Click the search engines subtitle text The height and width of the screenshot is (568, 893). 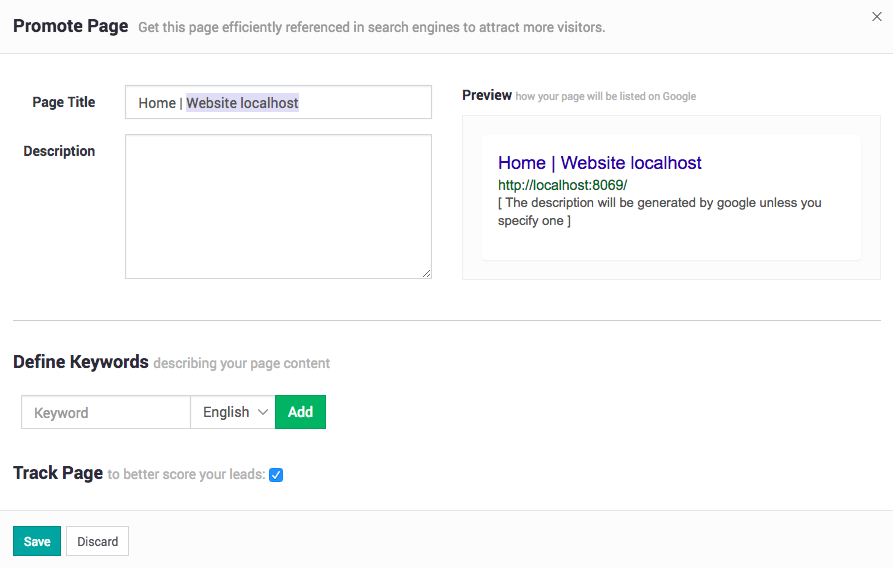371,27
